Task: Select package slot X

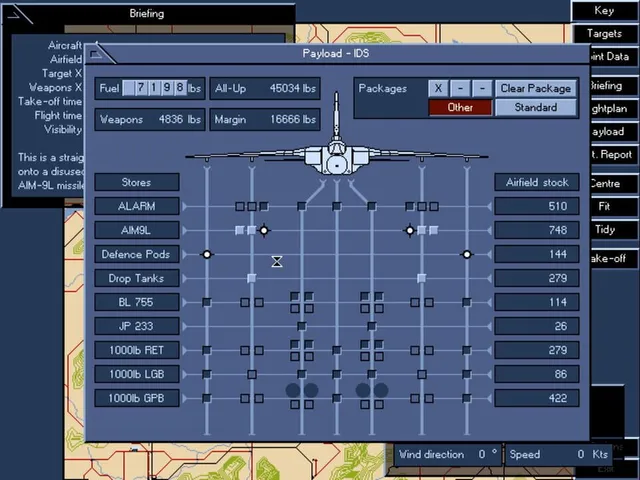Action: [438, 89]
